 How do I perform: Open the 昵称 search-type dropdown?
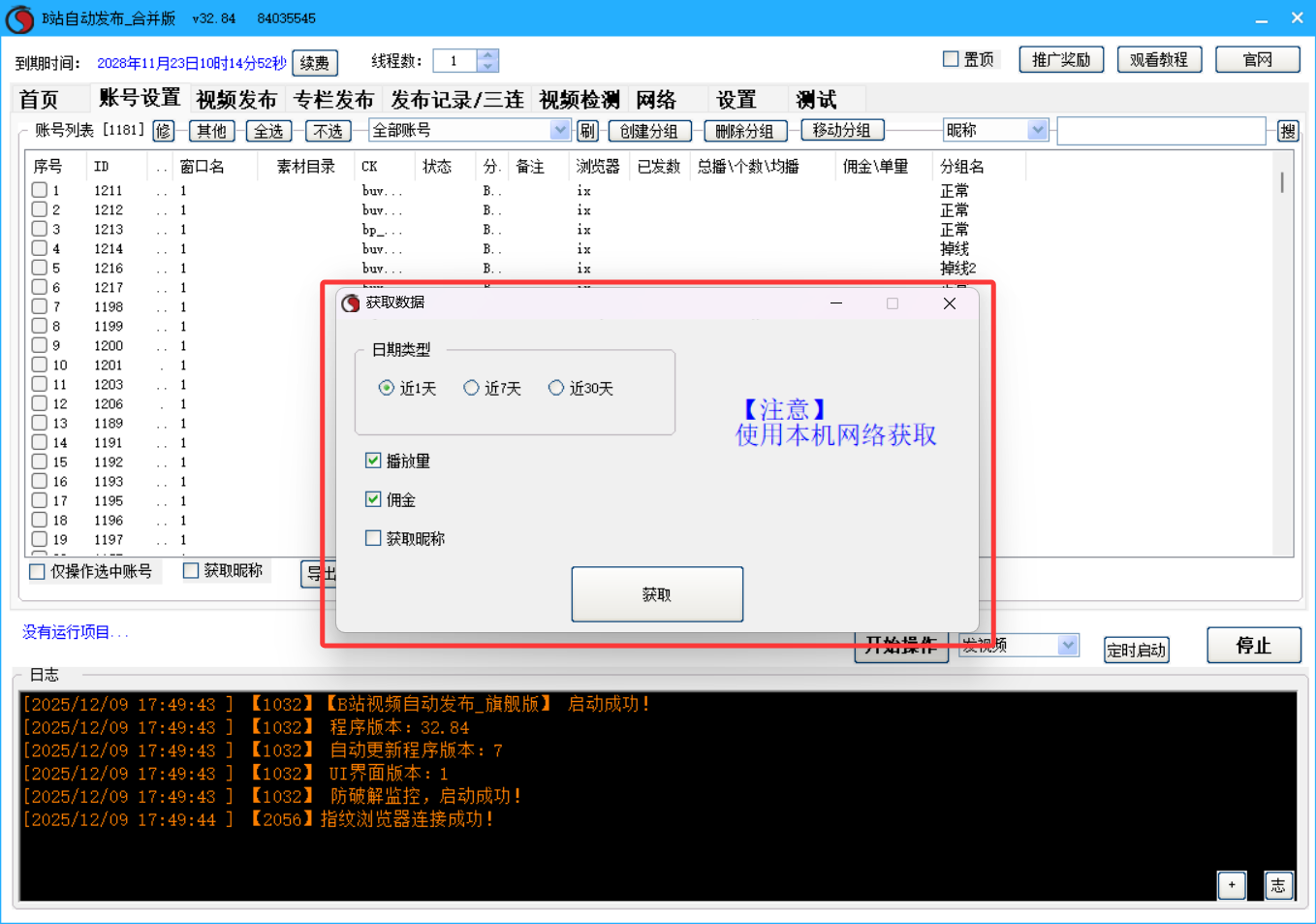1037,130
